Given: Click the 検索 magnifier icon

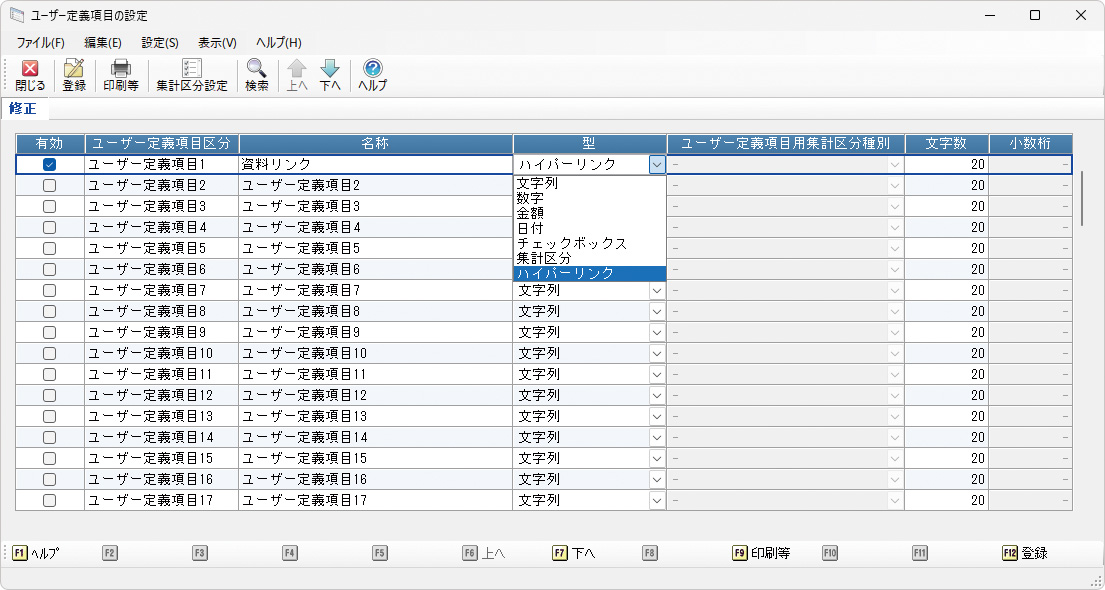Looking at the screenshot, I should click(x=257, y=70).
